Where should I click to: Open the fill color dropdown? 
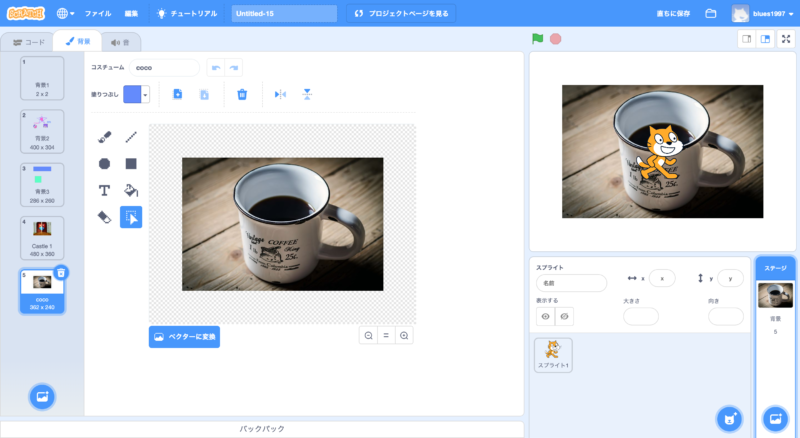coord(146,94)
